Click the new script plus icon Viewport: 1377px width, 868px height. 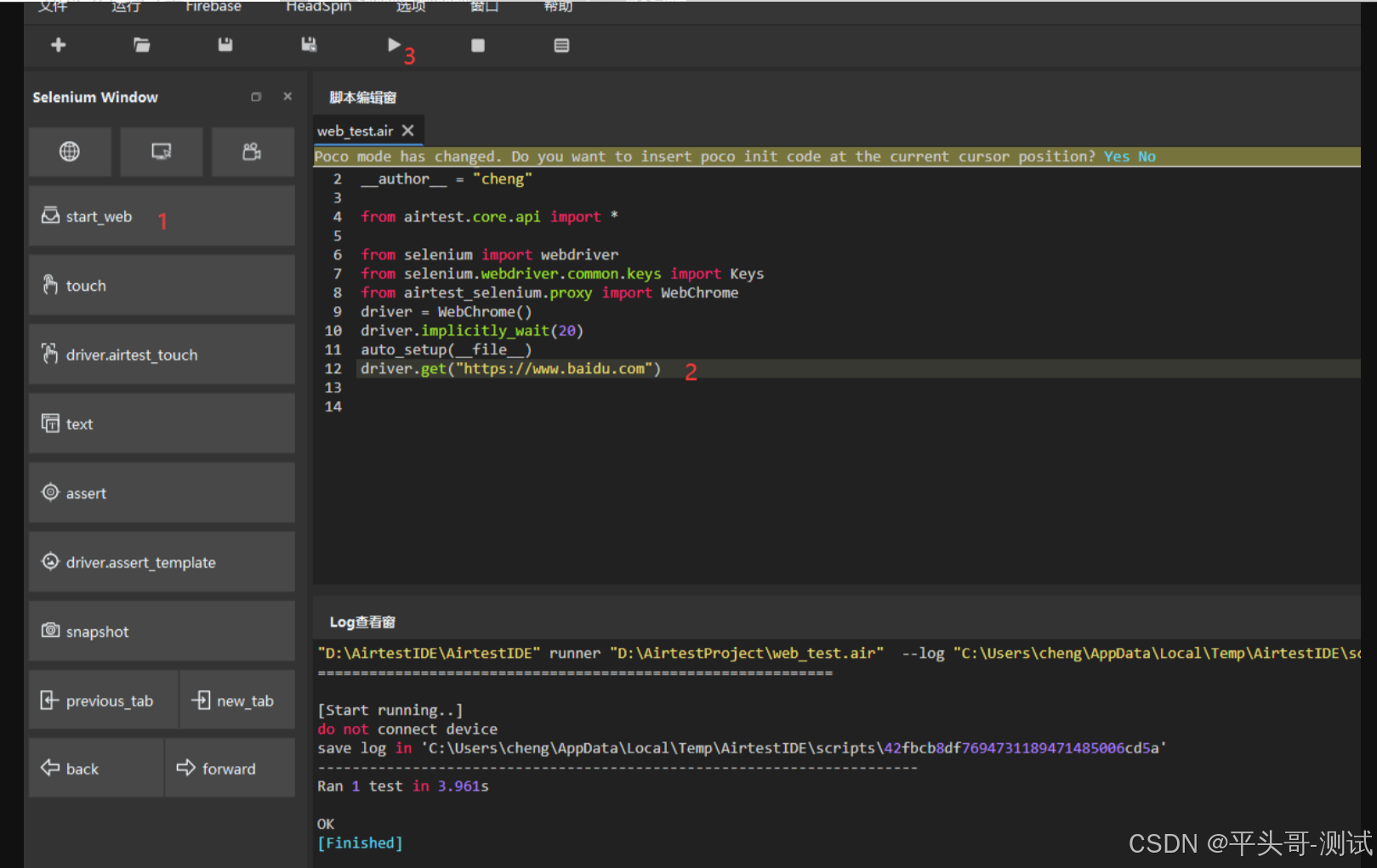(59, 45)
